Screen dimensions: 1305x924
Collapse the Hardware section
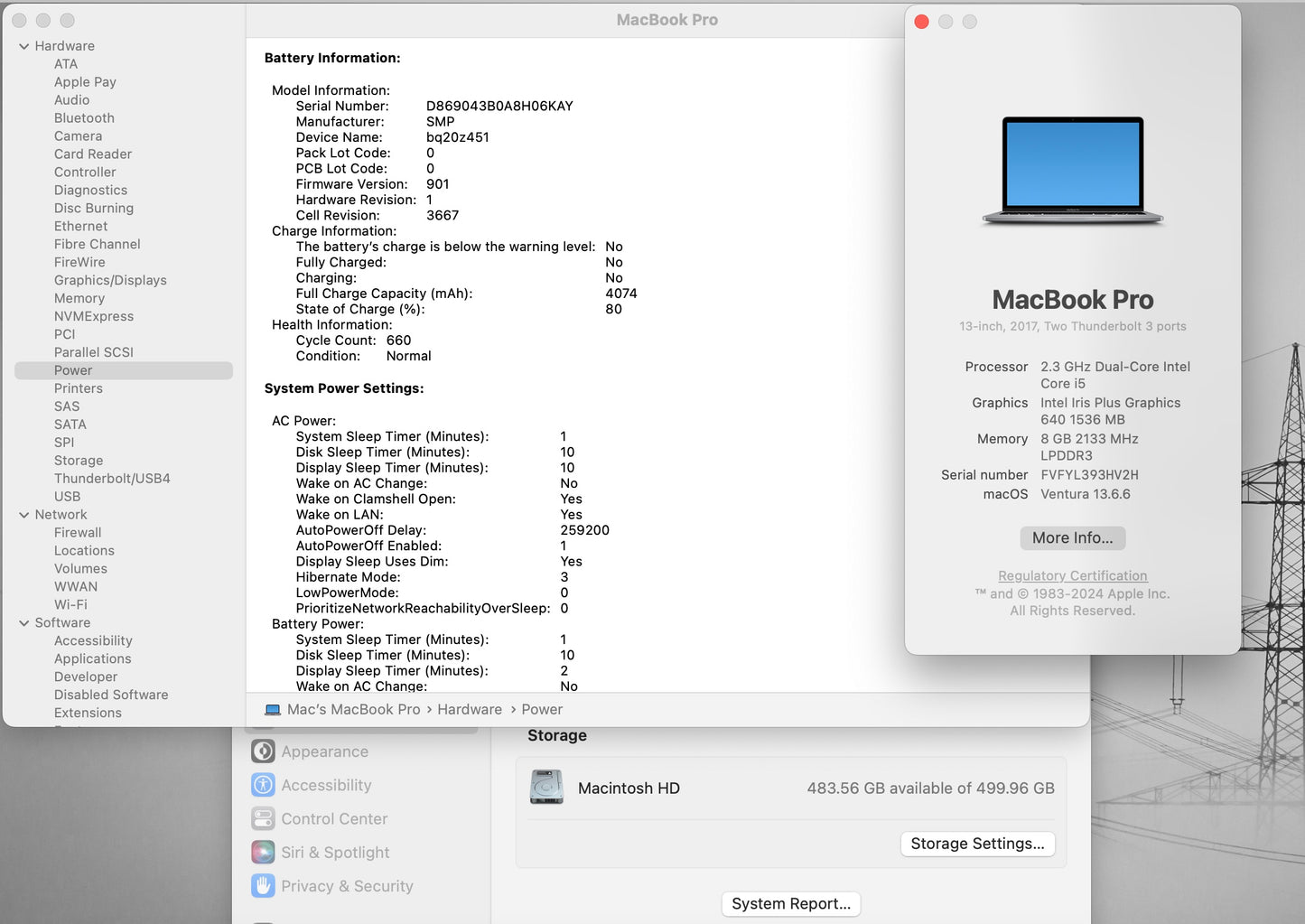pos(23,45)
